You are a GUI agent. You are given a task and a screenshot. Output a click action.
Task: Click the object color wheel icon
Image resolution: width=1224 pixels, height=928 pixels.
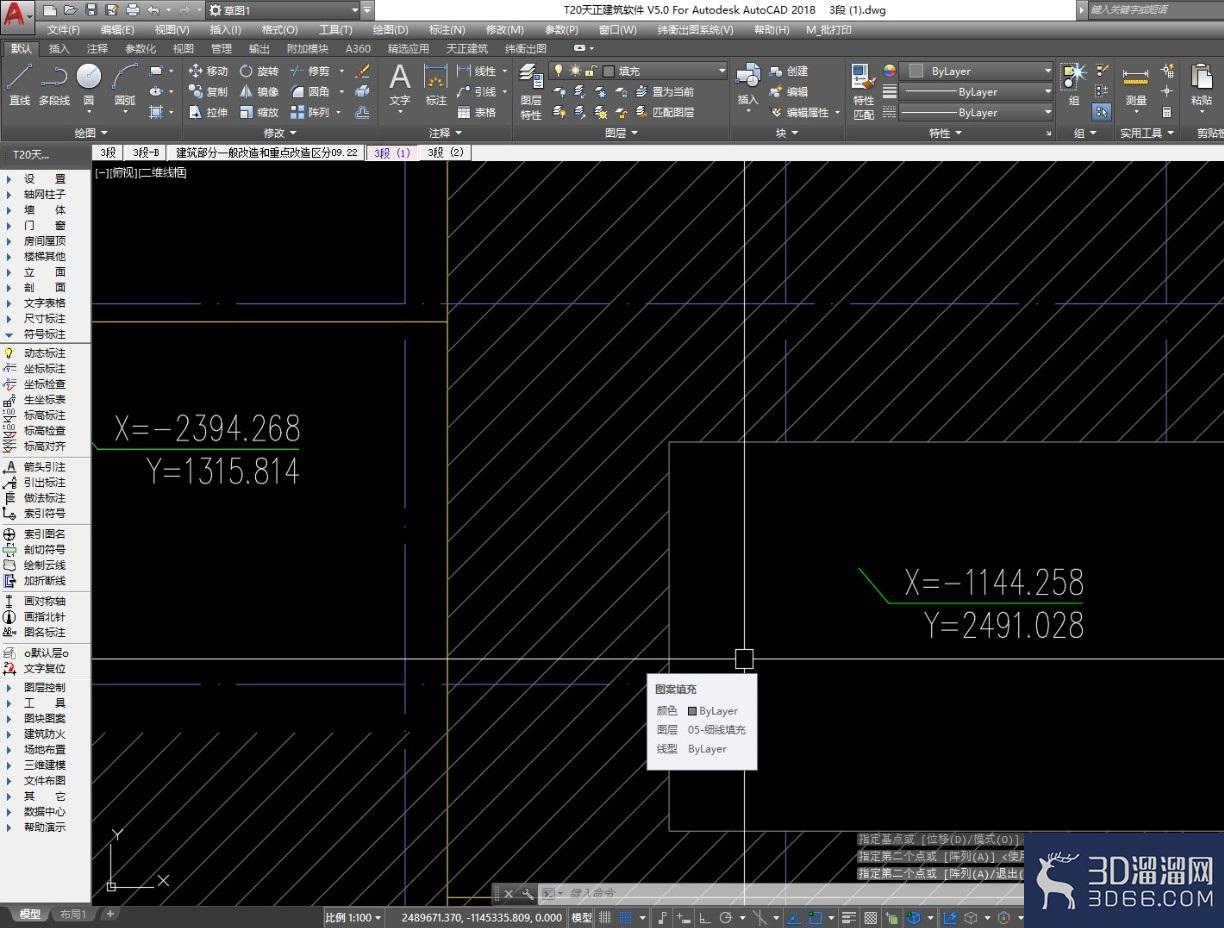(x=889, y=71)
